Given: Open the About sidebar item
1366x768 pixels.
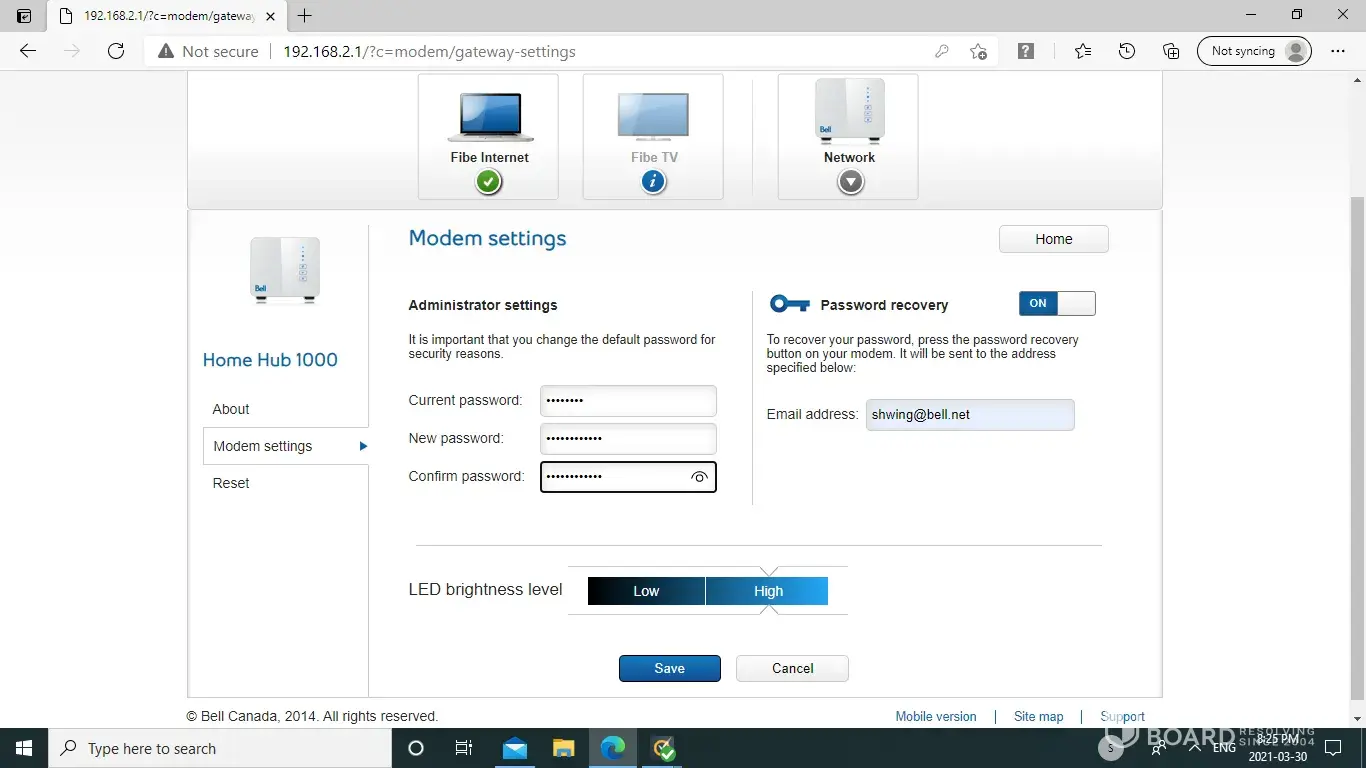Looking at the screenshot, I should (x=231, y=409).
